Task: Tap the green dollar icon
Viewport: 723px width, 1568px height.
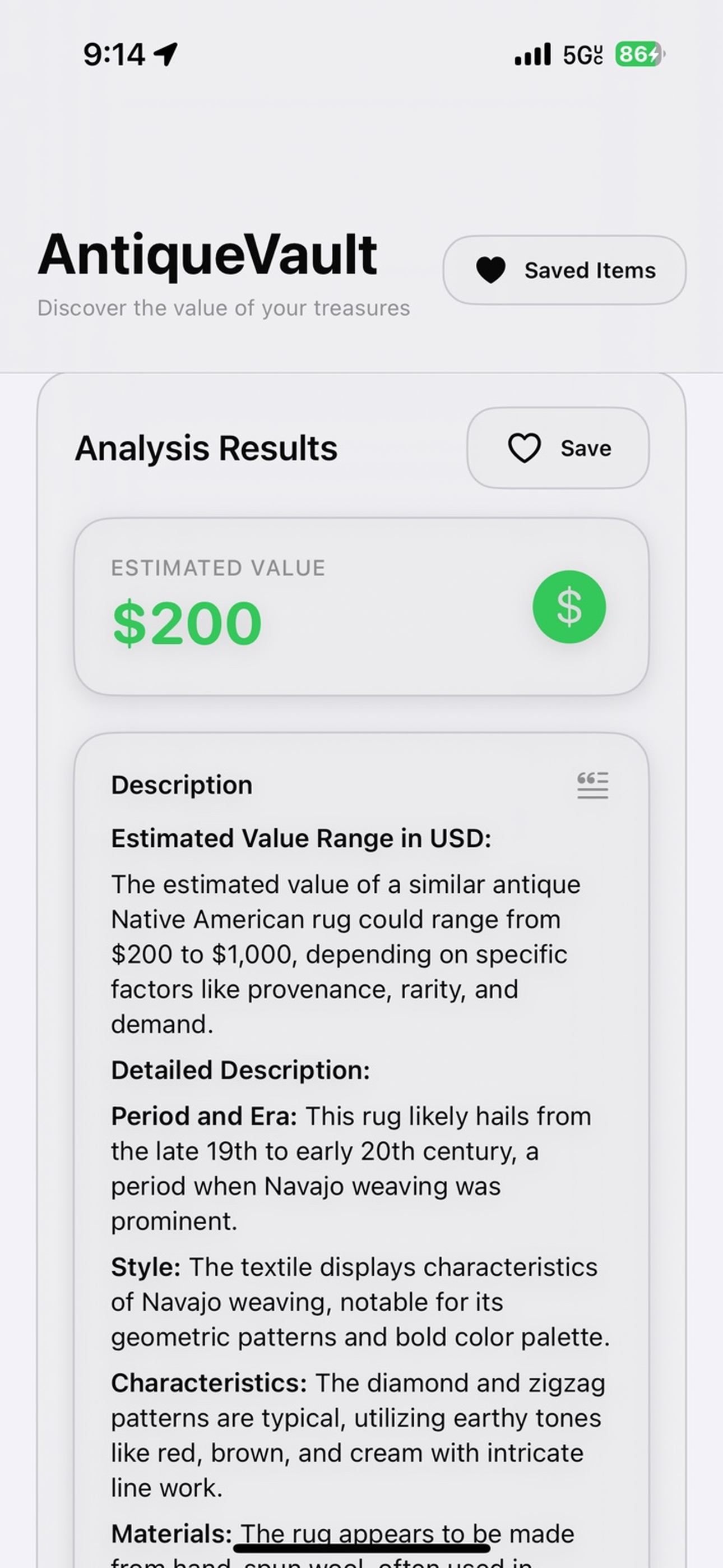Action: pyautogui.click(x=569, y=607)
